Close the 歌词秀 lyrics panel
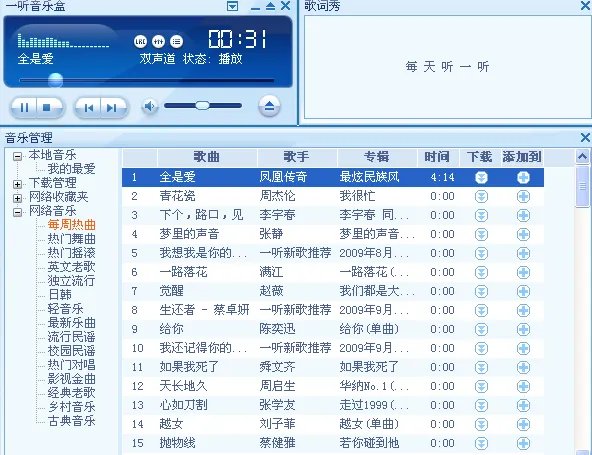 click(x=586, y=5)
